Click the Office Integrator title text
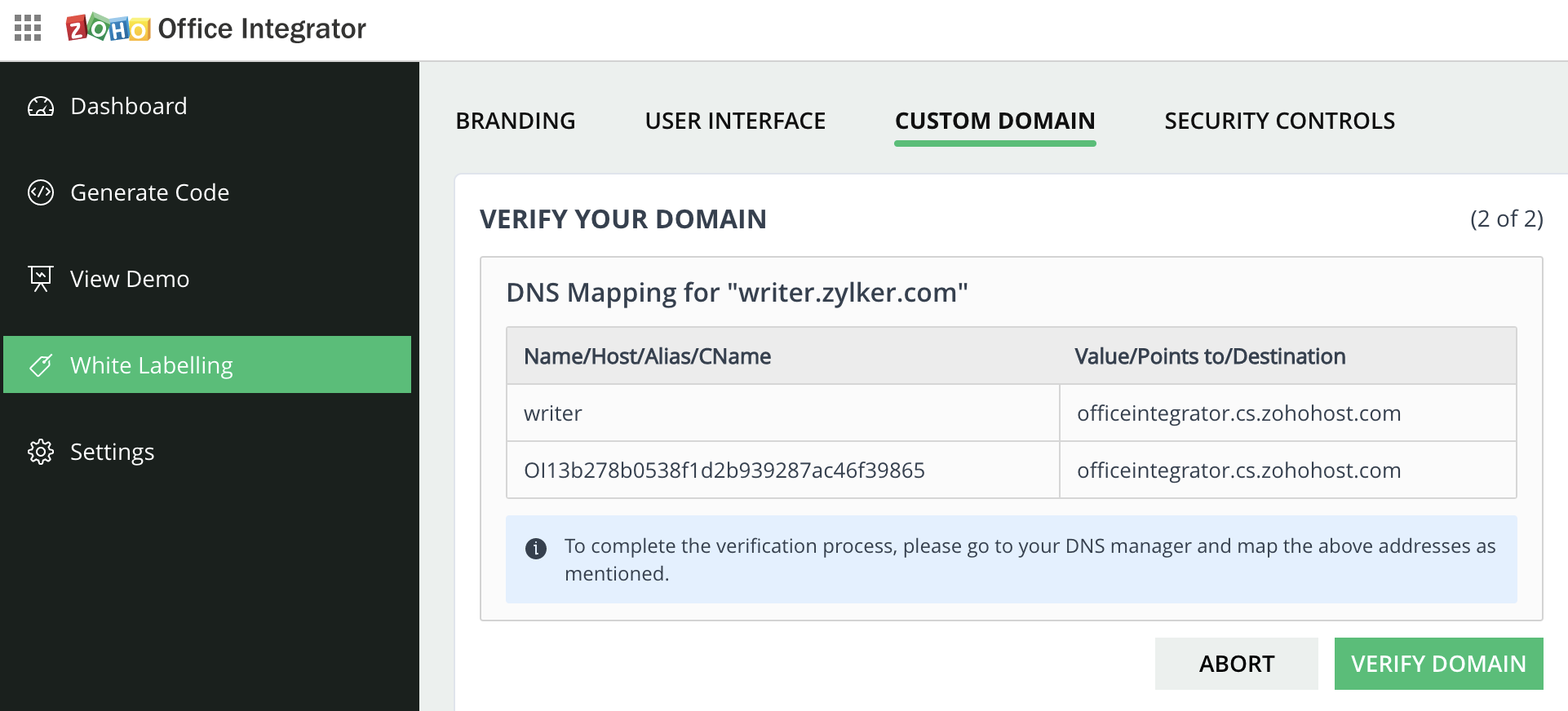The height and width of the screenshot is (711, 1568). click(x=262, y=29)
